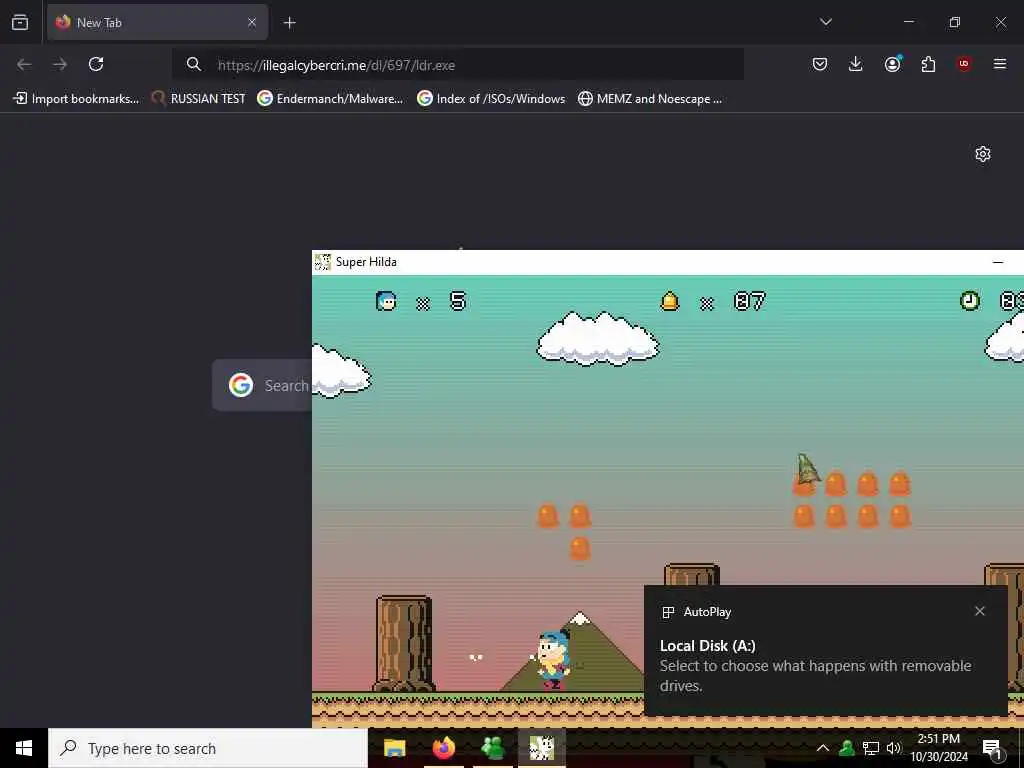Expand the list all tabs chevron

[825, 22]
